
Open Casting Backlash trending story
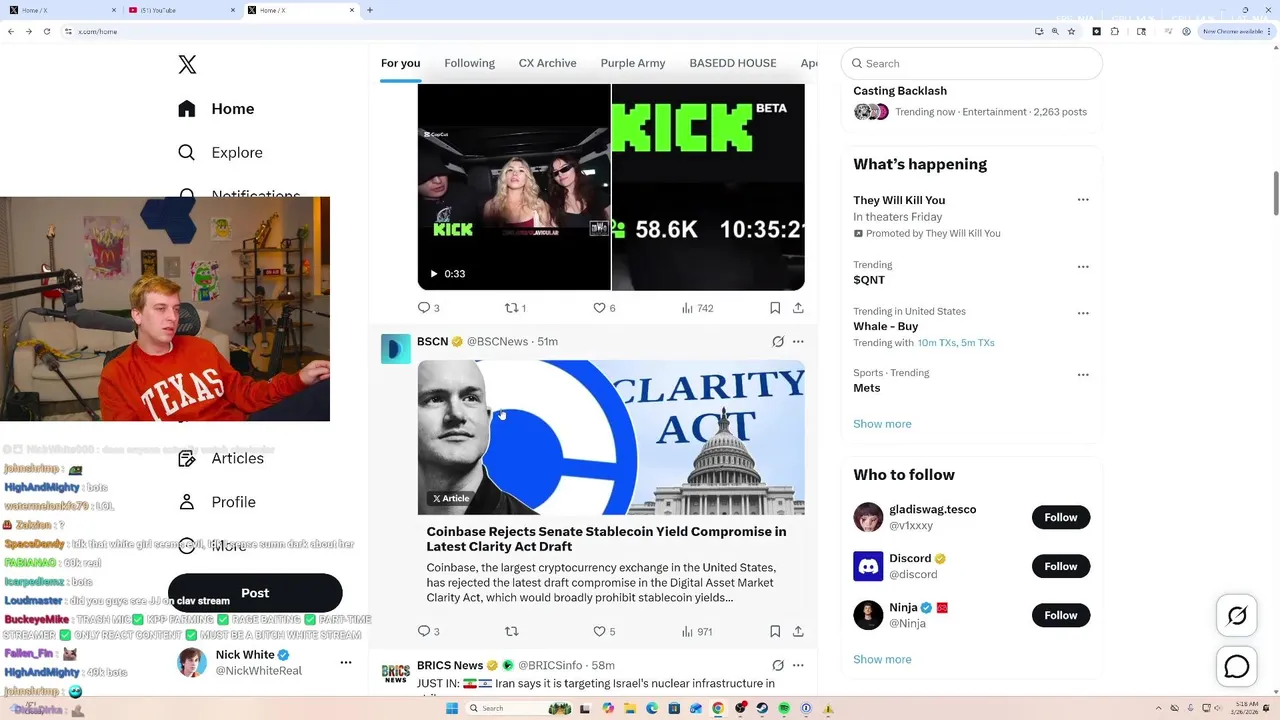[900, 91]
